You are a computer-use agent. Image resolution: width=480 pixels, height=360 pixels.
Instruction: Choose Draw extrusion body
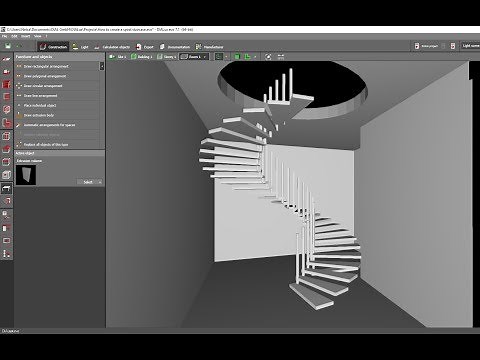[x=57, y=115]
